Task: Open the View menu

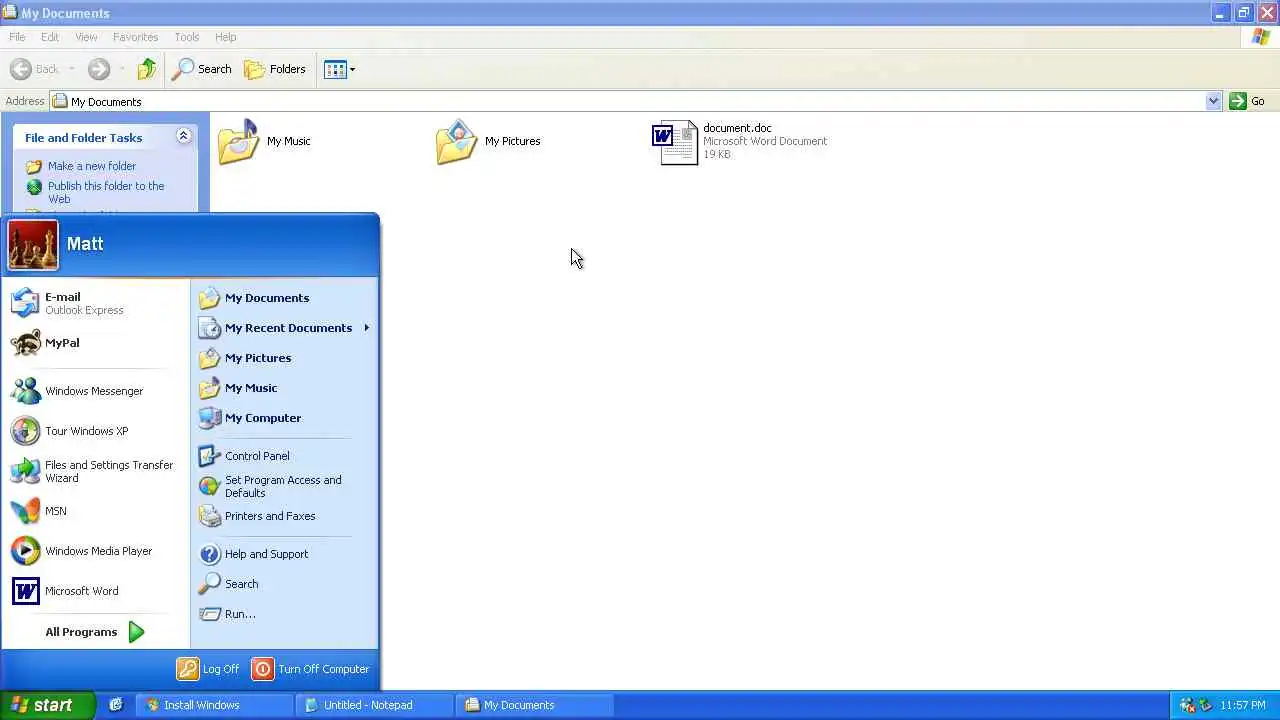Action: pos(86,37)
